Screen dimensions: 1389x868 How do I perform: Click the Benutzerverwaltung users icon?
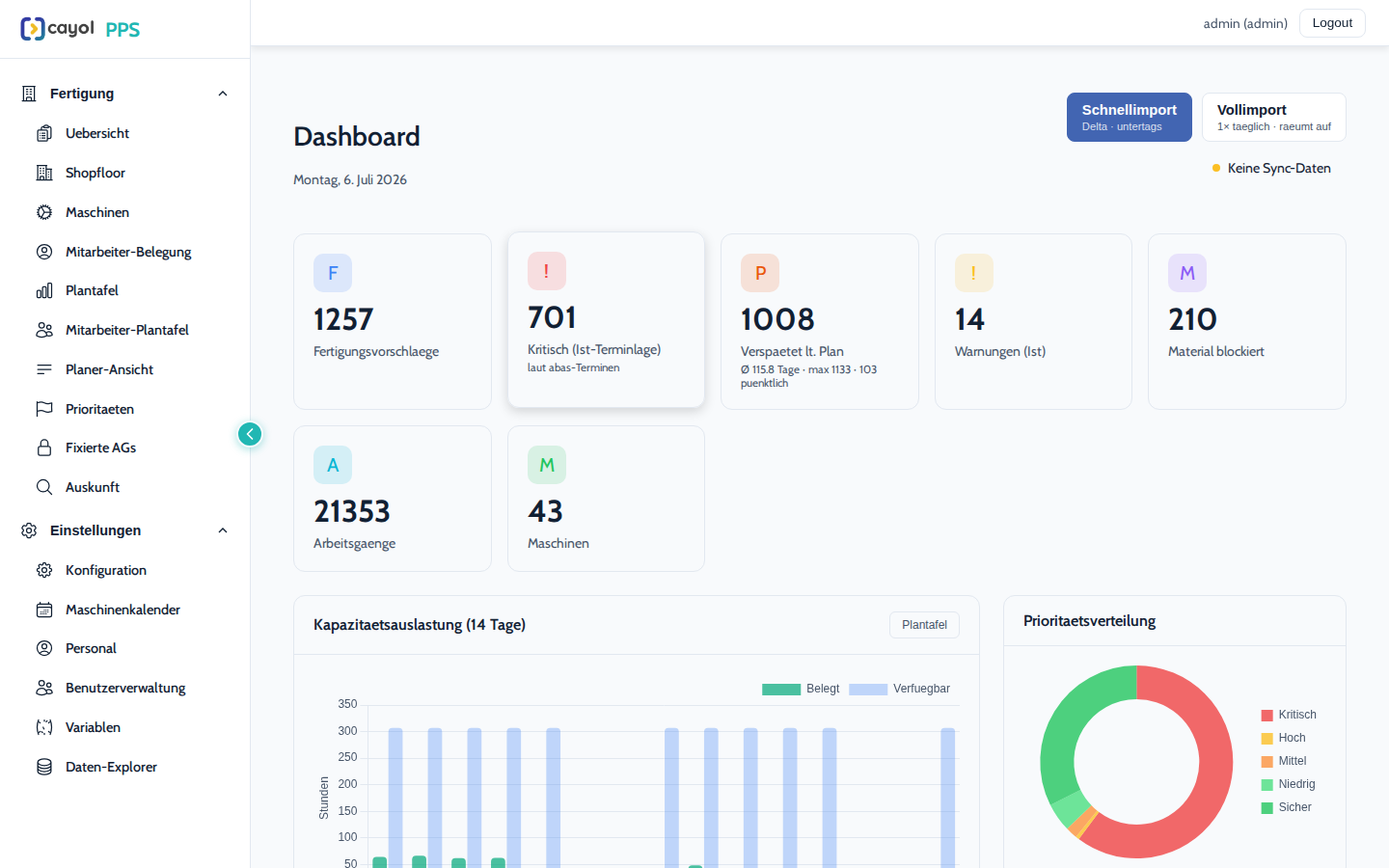(x=44, y=688)
